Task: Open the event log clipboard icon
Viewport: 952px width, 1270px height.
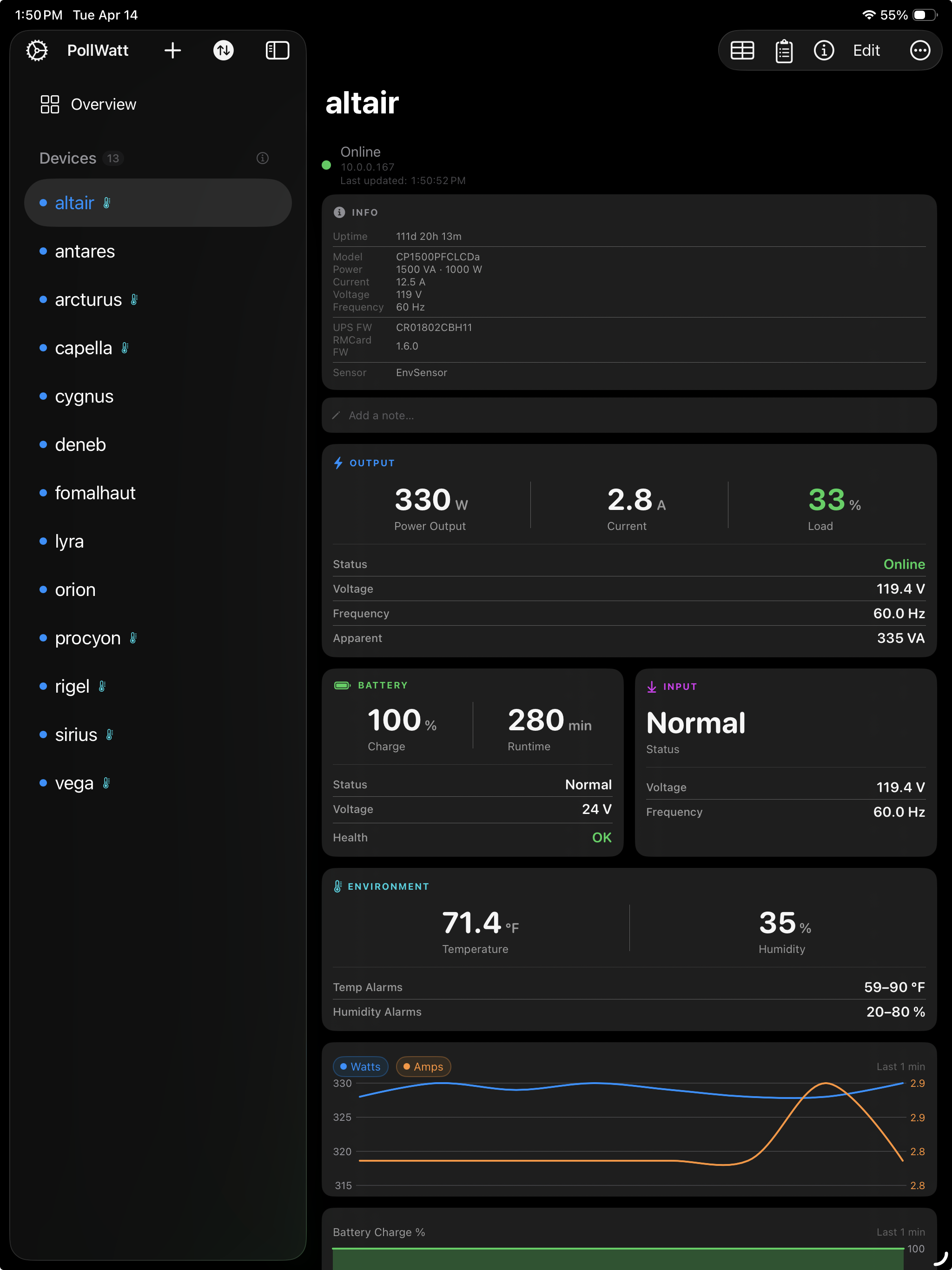Action: click(783, 51)
